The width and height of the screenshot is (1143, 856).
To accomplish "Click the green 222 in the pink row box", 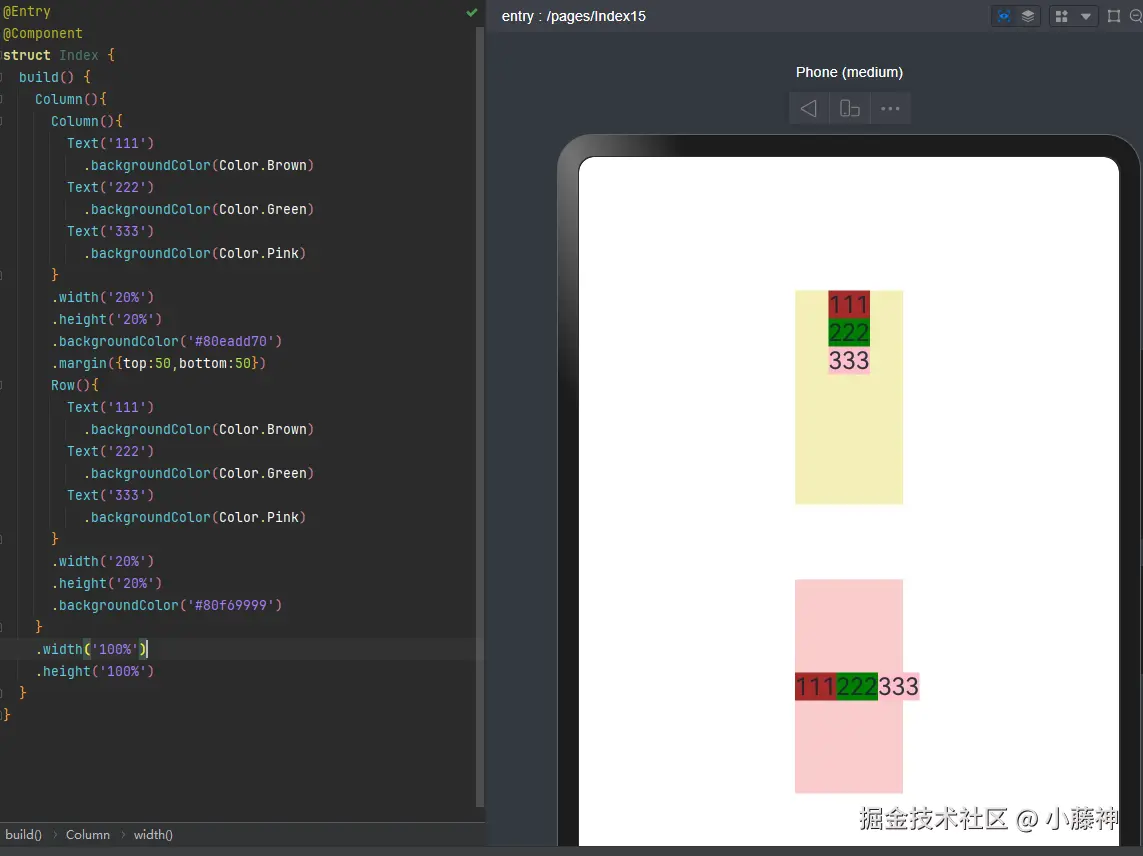I will (857, 686).
